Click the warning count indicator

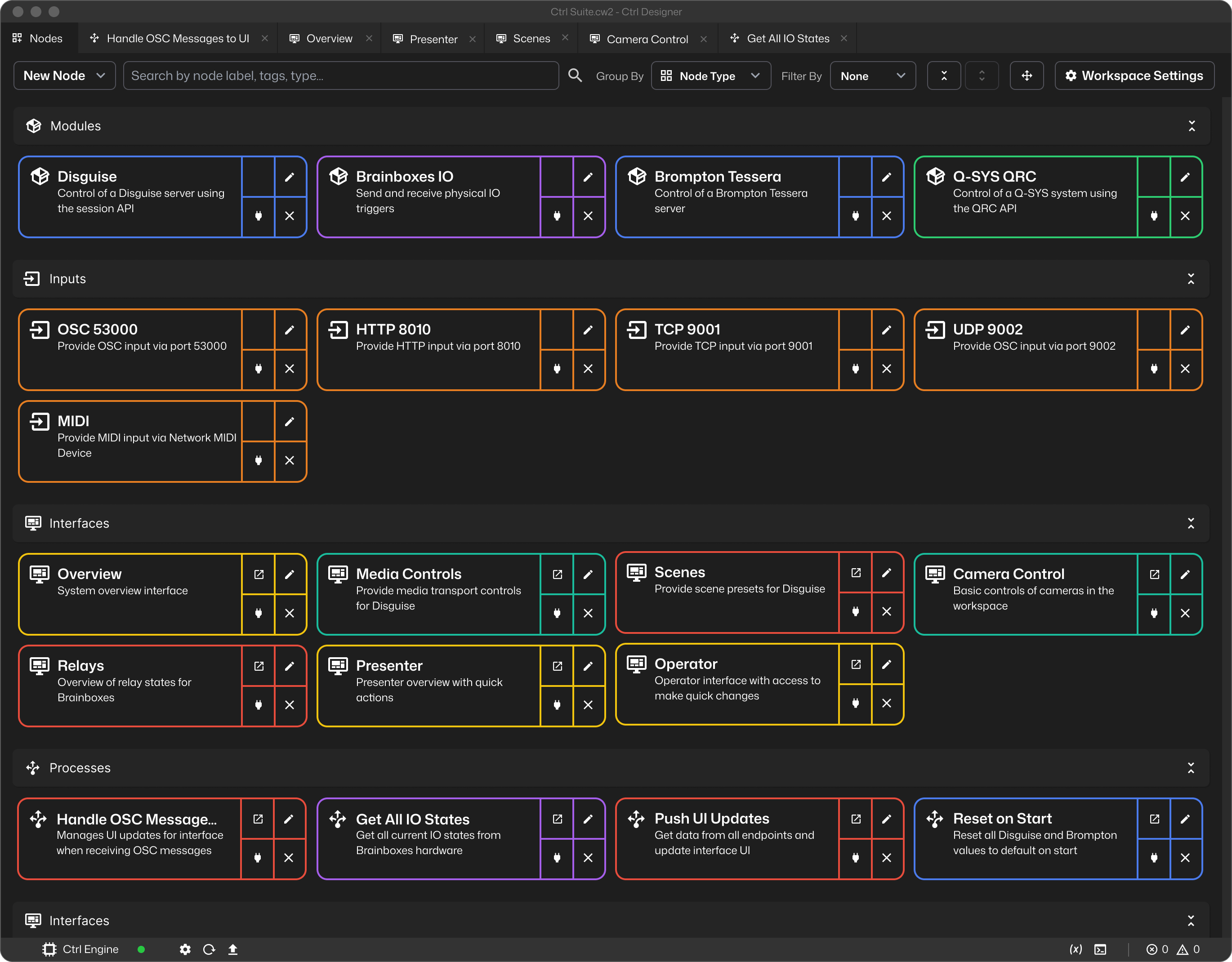pos(1188,950)
